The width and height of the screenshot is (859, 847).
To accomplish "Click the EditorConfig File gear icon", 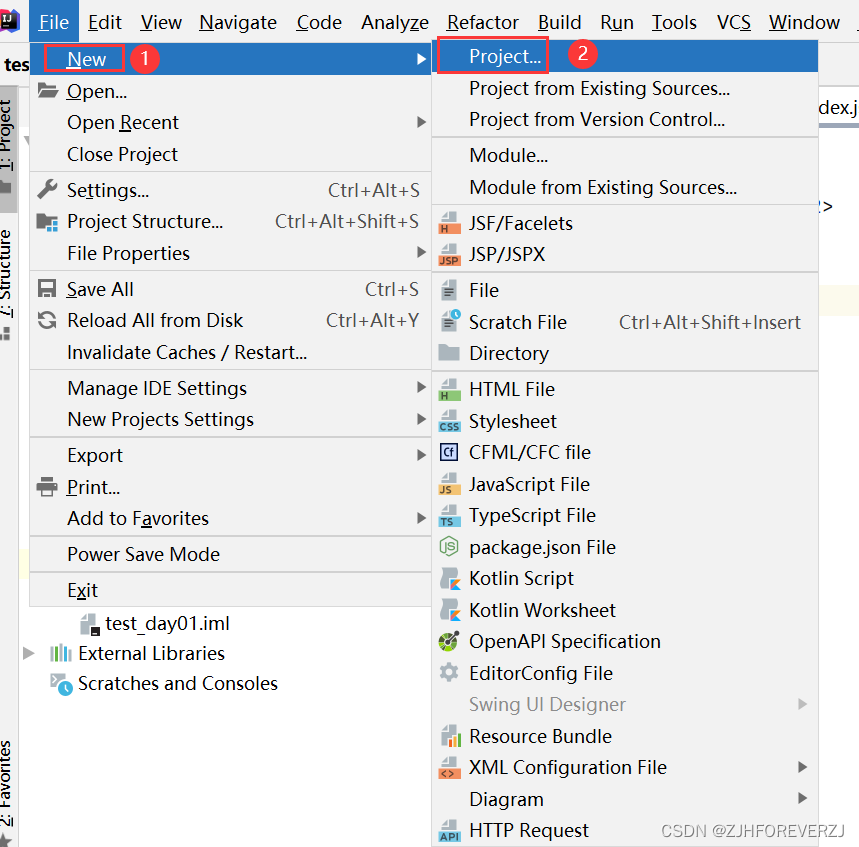I will tap(449, 672).
